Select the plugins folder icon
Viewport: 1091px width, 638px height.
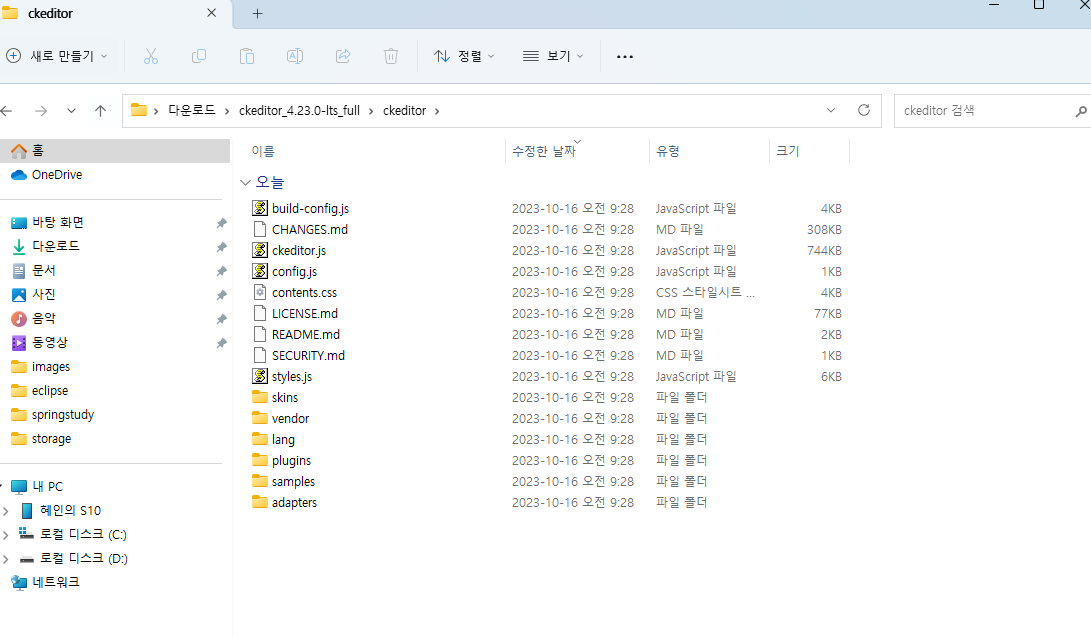point(260,460)
